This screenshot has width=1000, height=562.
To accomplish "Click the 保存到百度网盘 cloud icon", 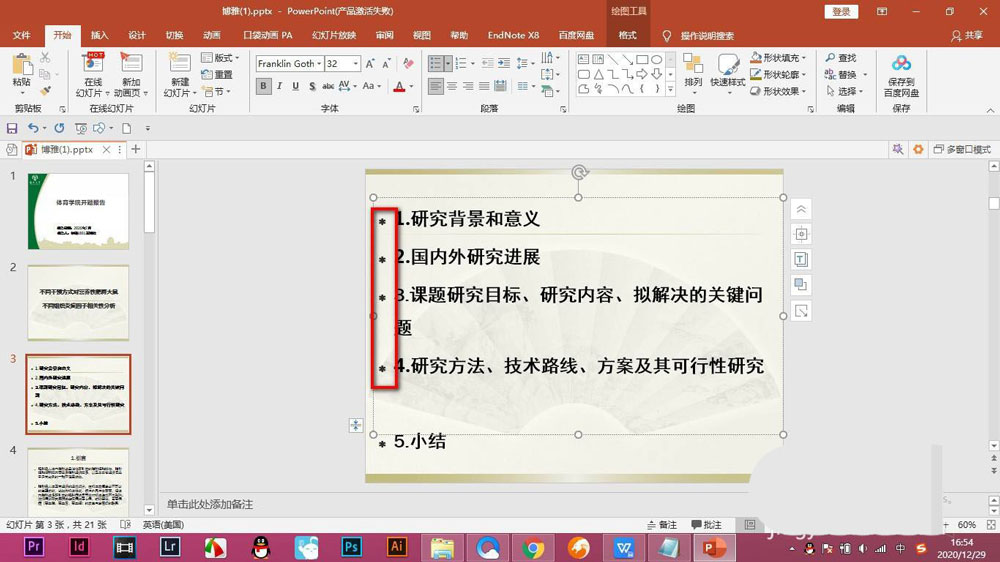I will click(901, 63).
